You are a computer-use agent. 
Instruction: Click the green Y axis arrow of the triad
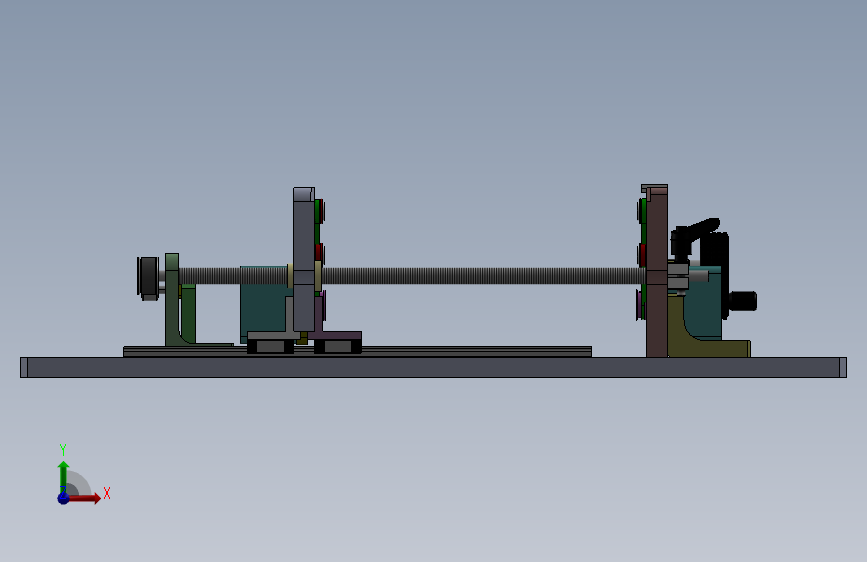(63, 476)
